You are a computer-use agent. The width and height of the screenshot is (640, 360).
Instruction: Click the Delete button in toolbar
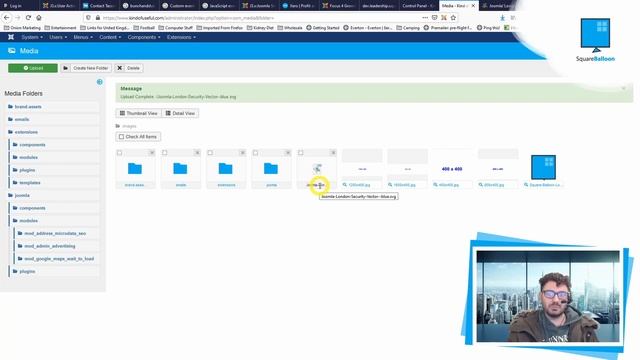[x=129, y=68]
